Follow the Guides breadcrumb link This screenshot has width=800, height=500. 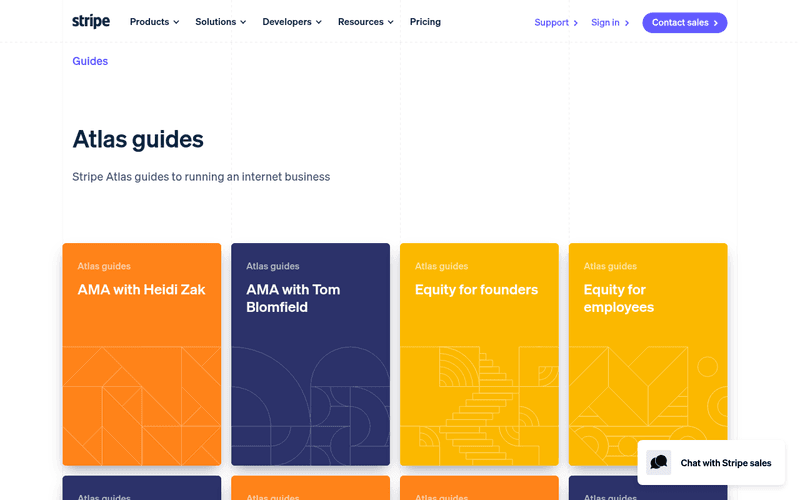click(90, 61)
